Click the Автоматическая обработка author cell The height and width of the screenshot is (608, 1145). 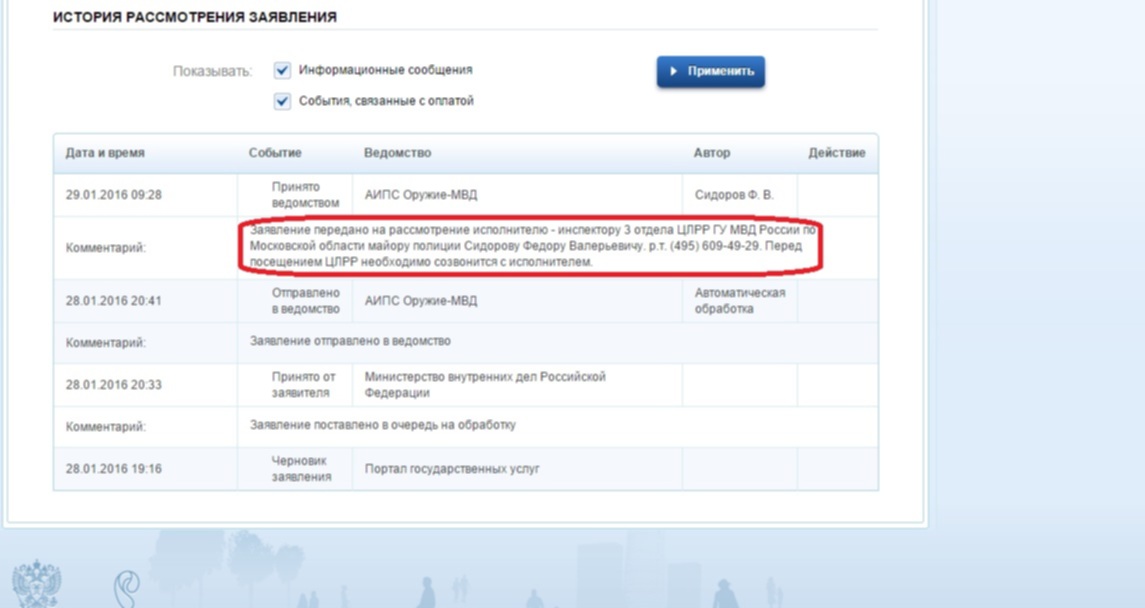click(x=740, y=301)
